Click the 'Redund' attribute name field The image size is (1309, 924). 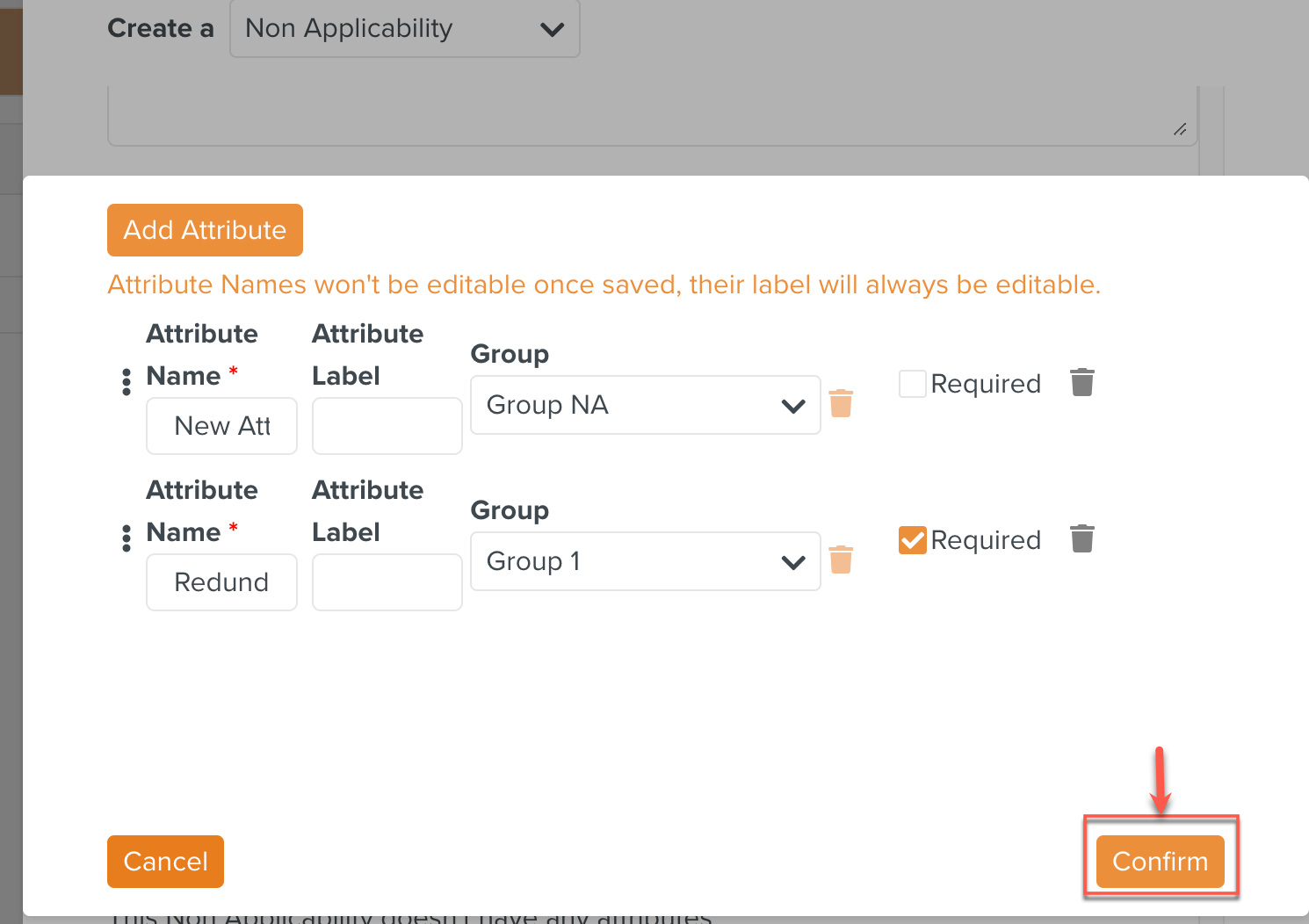click(221, 582)
